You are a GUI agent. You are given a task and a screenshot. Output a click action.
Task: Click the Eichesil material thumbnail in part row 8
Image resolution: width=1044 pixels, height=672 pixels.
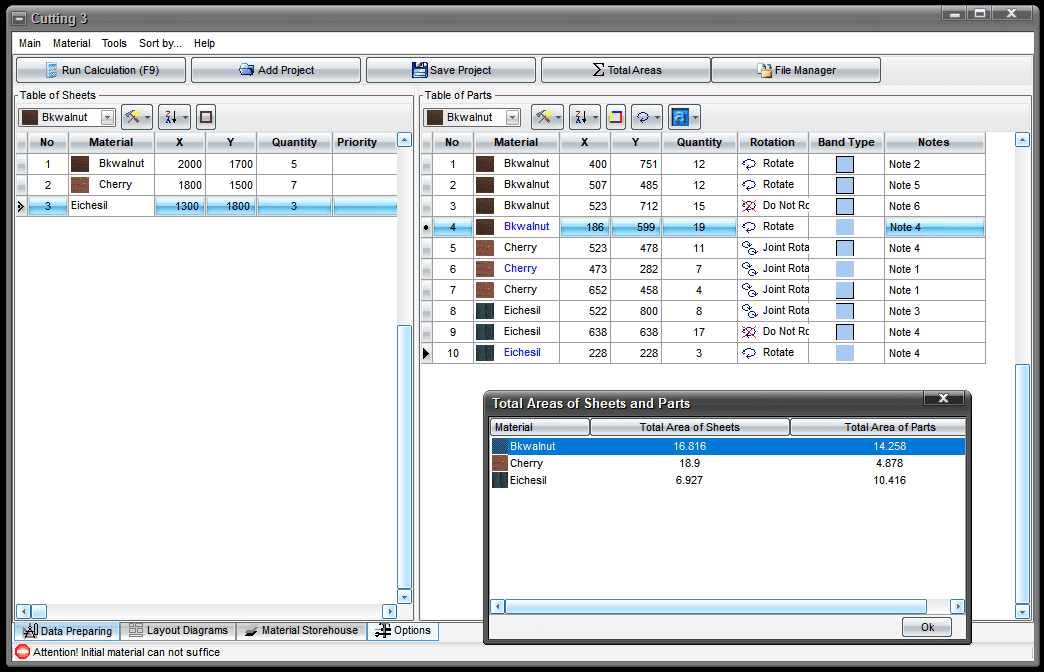[485, 311]
